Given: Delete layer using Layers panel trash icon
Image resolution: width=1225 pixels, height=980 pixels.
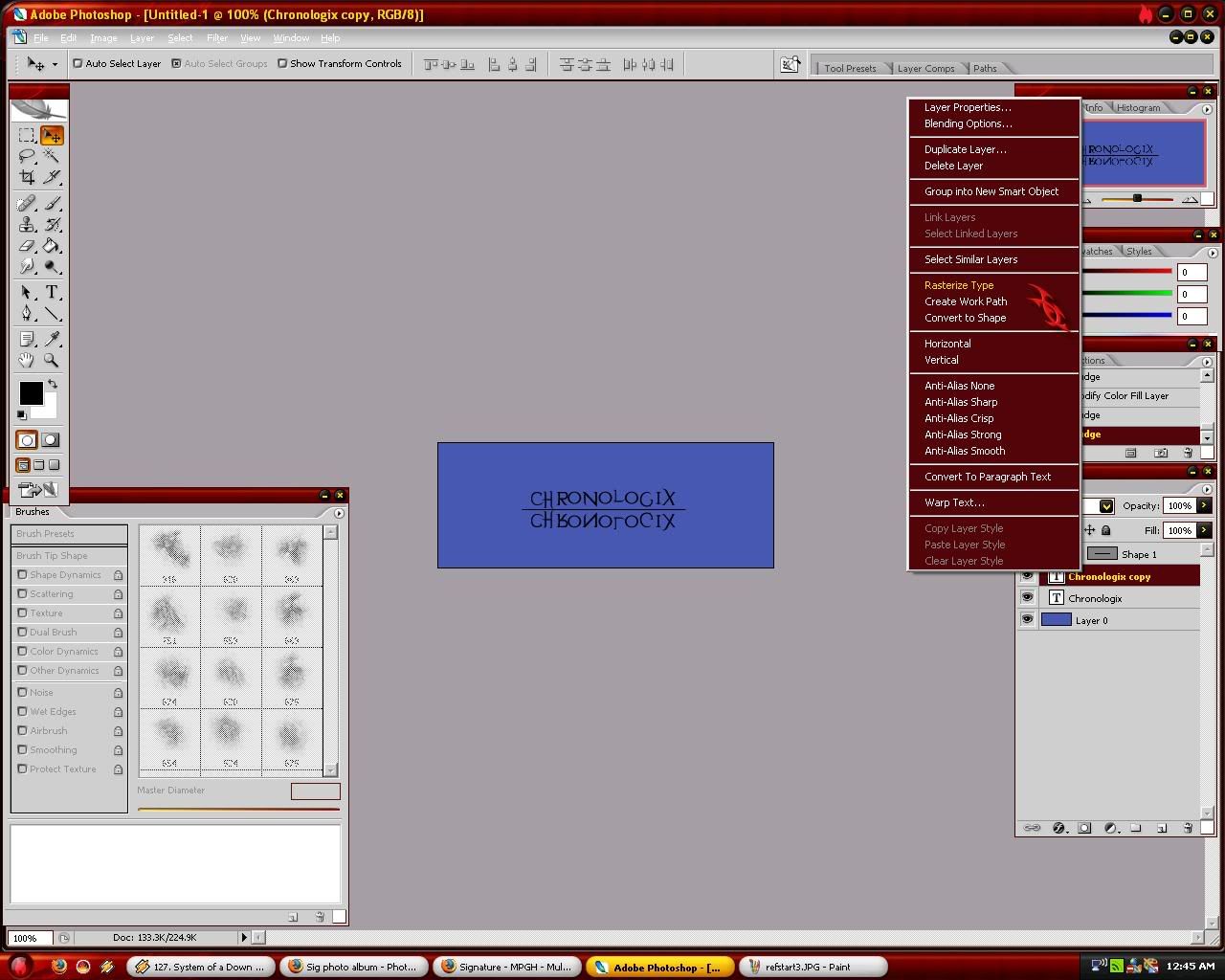Looking at the screenshot, I should (x=1188, y=828).
